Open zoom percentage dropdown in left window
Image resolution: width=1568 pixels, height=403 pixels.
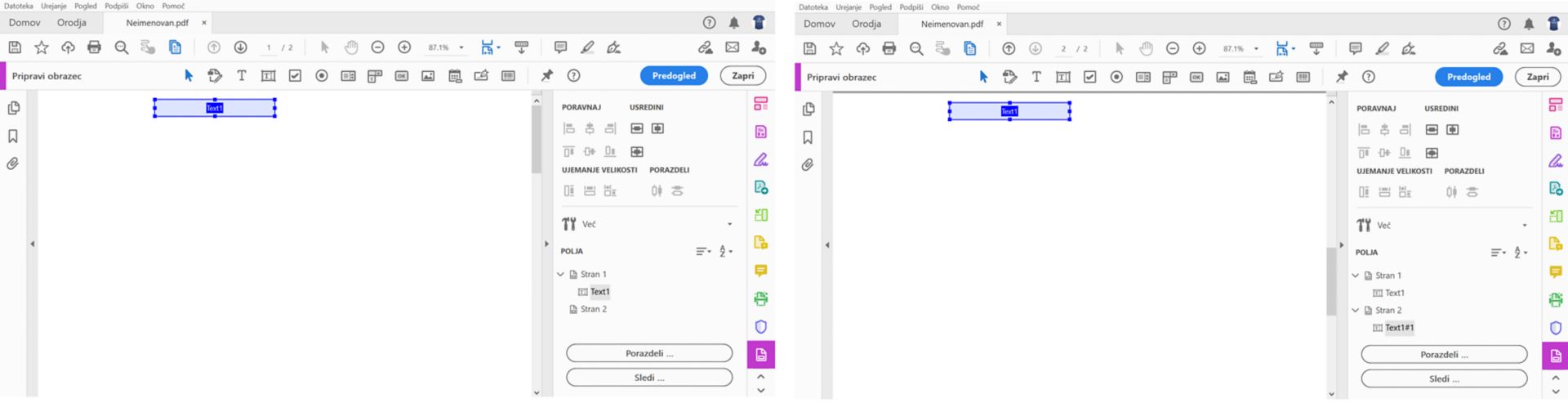coord(461,47)
